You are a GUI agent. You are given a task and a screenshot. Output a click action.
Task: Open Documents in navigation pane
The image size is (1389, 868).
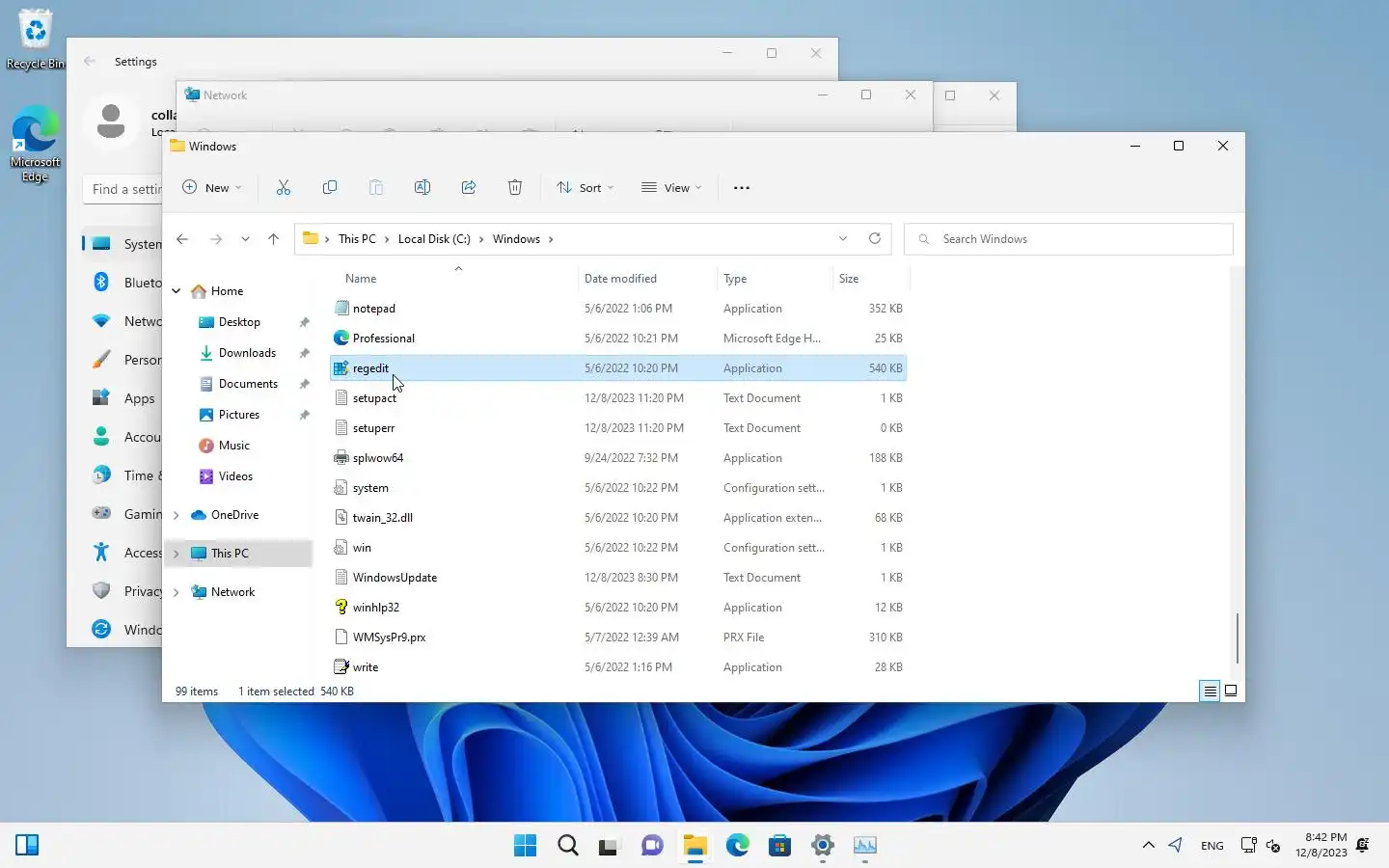coord(248,384)
